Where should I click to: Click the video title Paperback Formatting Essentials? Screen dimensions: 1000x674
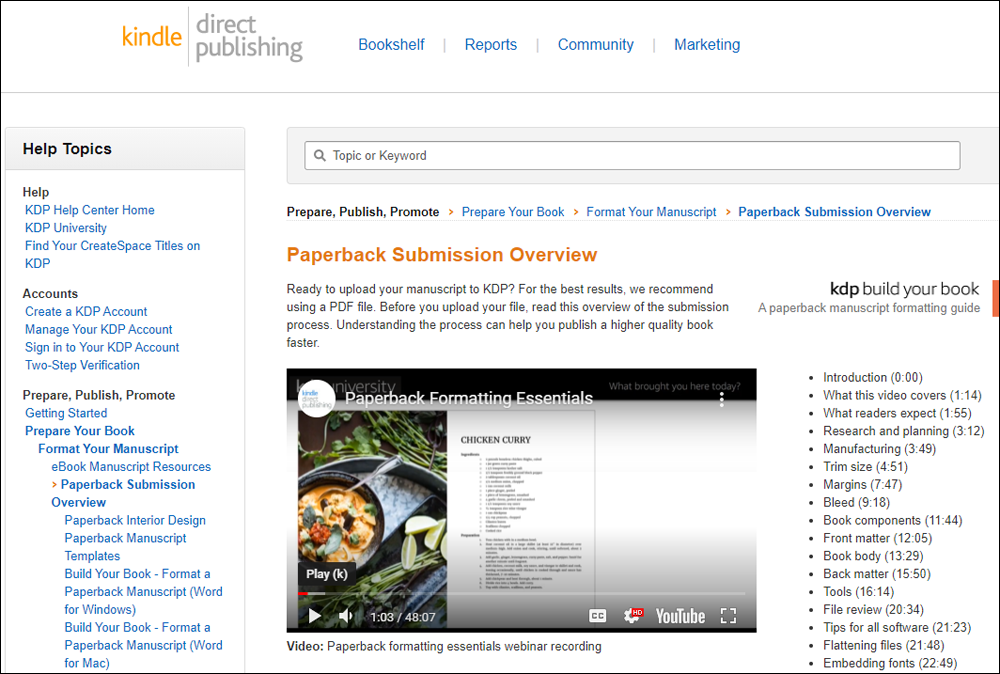tap(469, 399)
